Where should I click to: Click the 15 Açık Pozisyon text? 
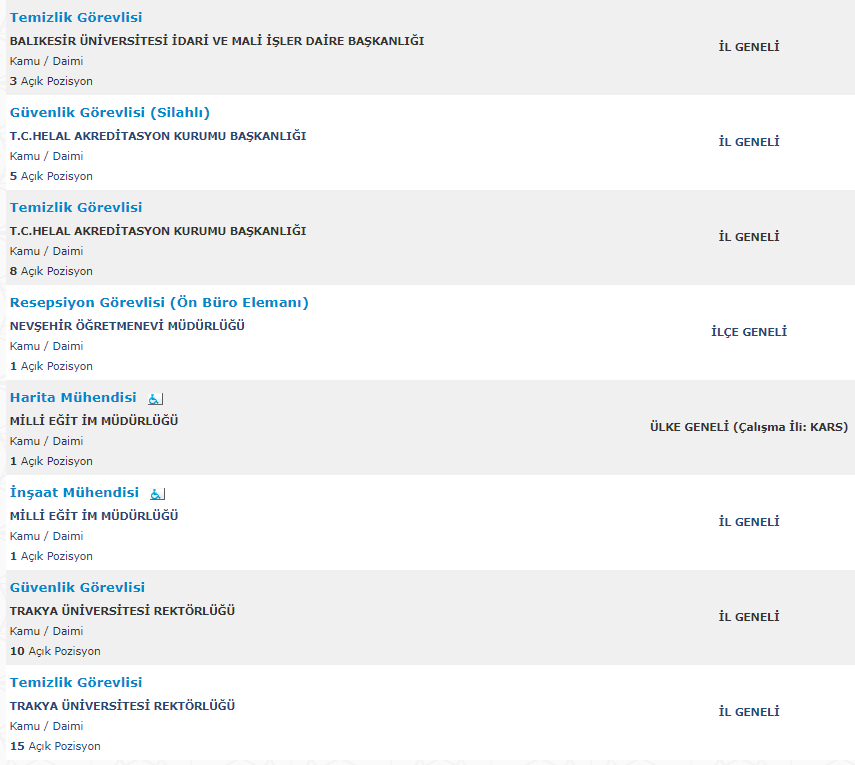(55, 746)
